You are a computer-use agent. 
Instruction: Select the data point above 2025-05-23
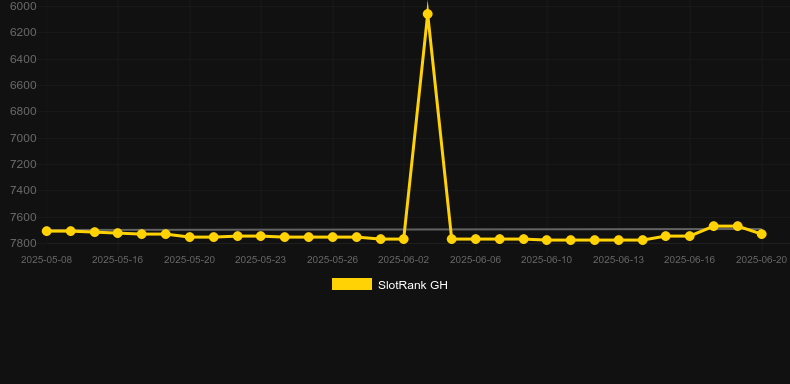click(x=260, y=236)
